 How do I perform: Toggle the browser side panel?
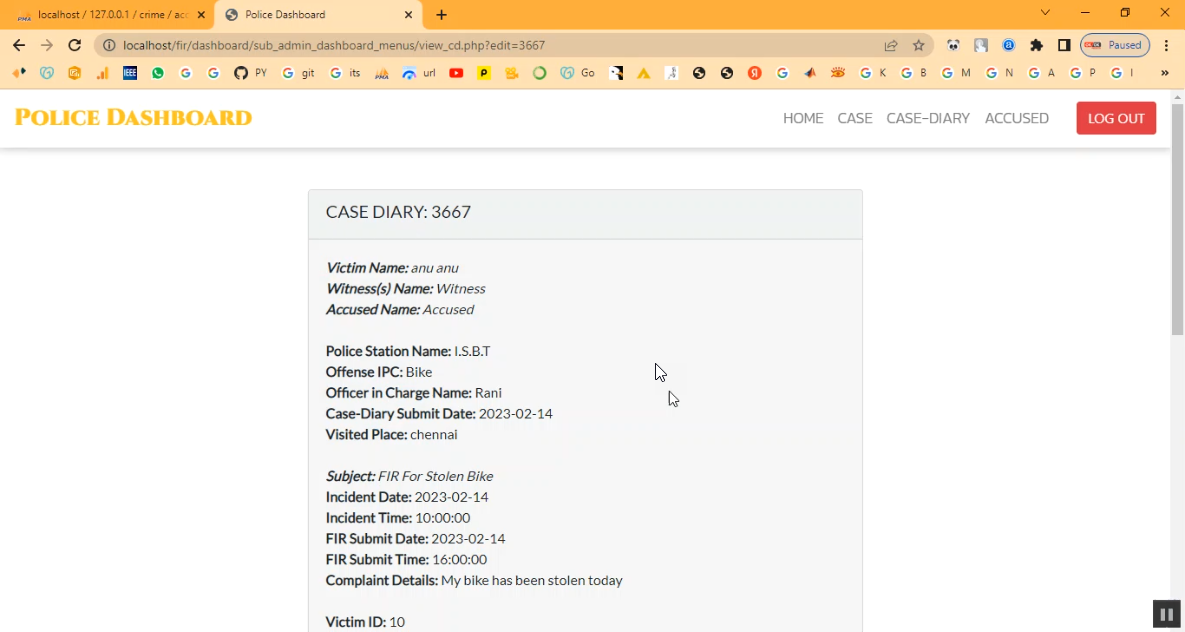[x=1064, y=45]
